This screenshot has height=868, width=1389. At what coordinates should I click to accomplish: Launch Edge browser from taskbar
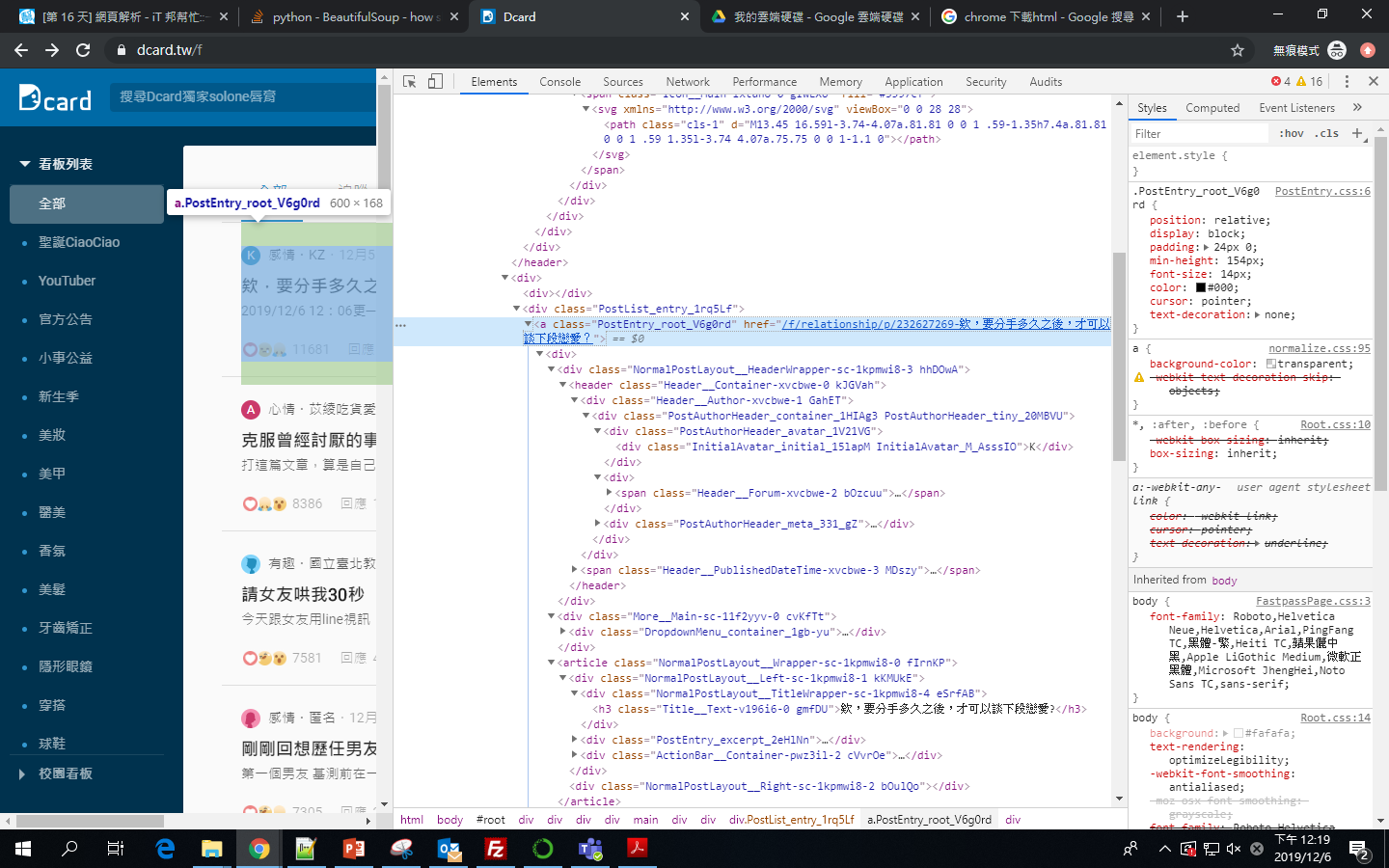[x=165, y=849]
